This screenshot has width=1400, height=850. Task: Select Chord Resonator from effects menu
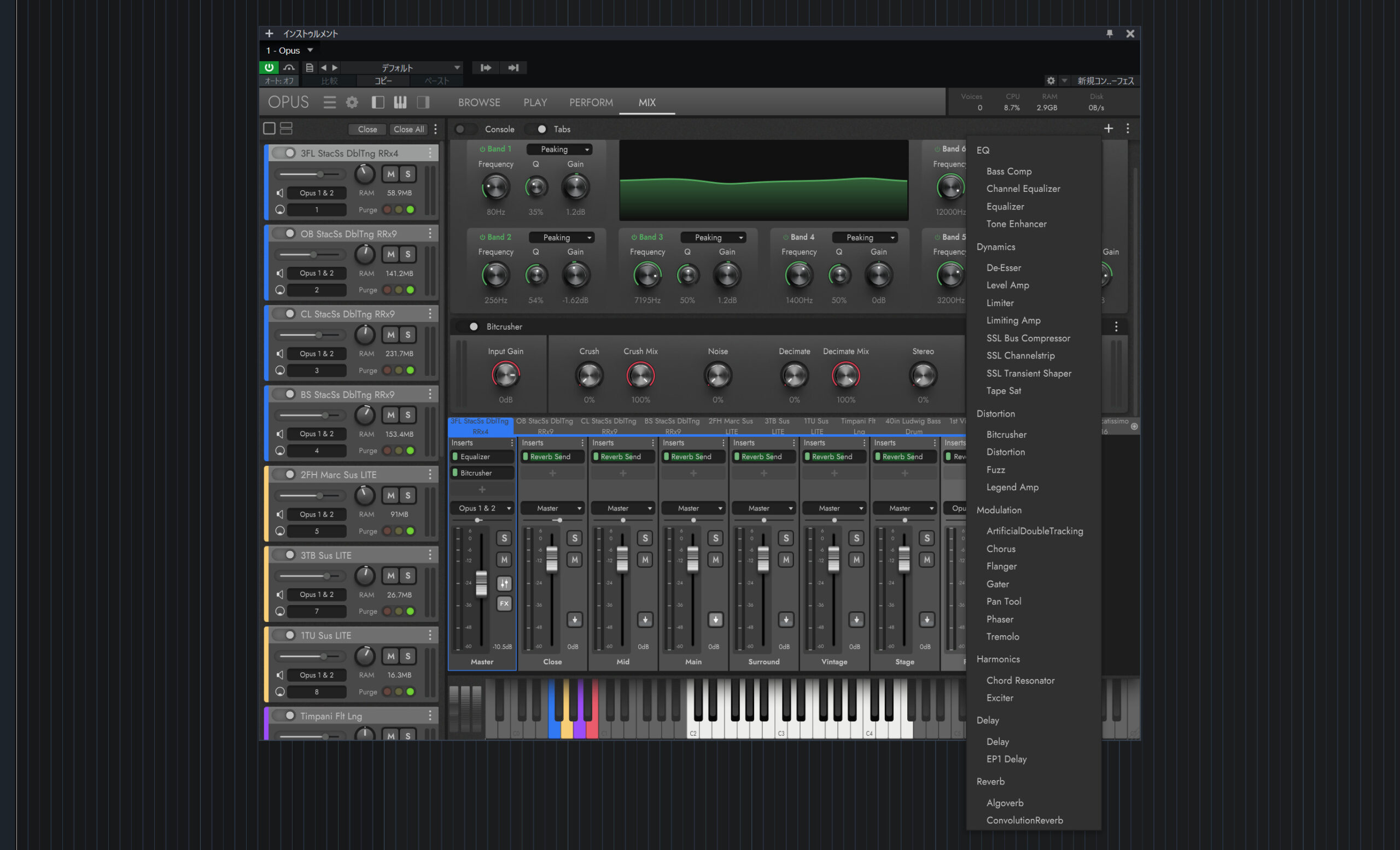(1020, 681)
